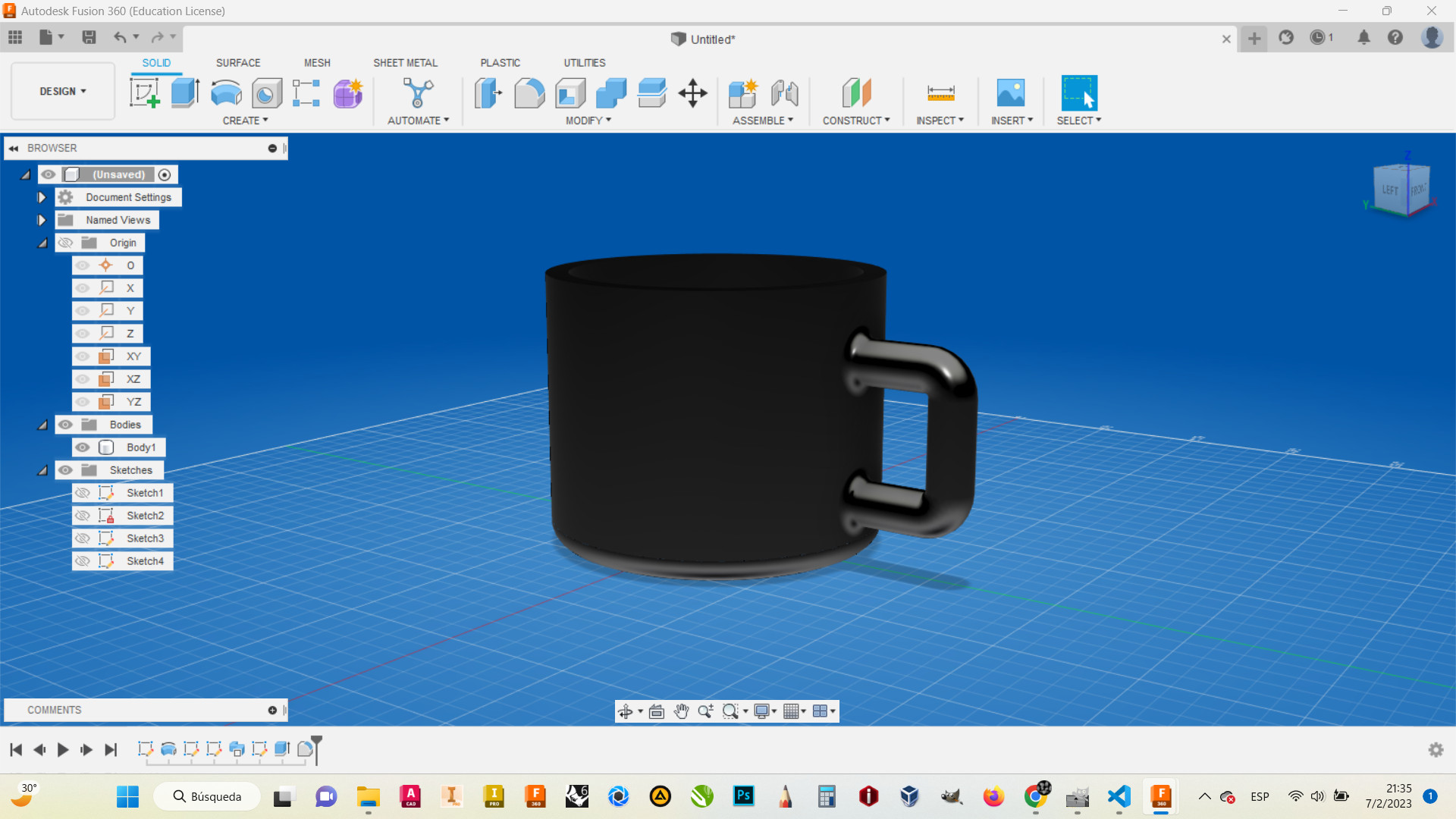Screen dimensions: 1456x819
Task: Expand the Named Views node
Action: 42,220
